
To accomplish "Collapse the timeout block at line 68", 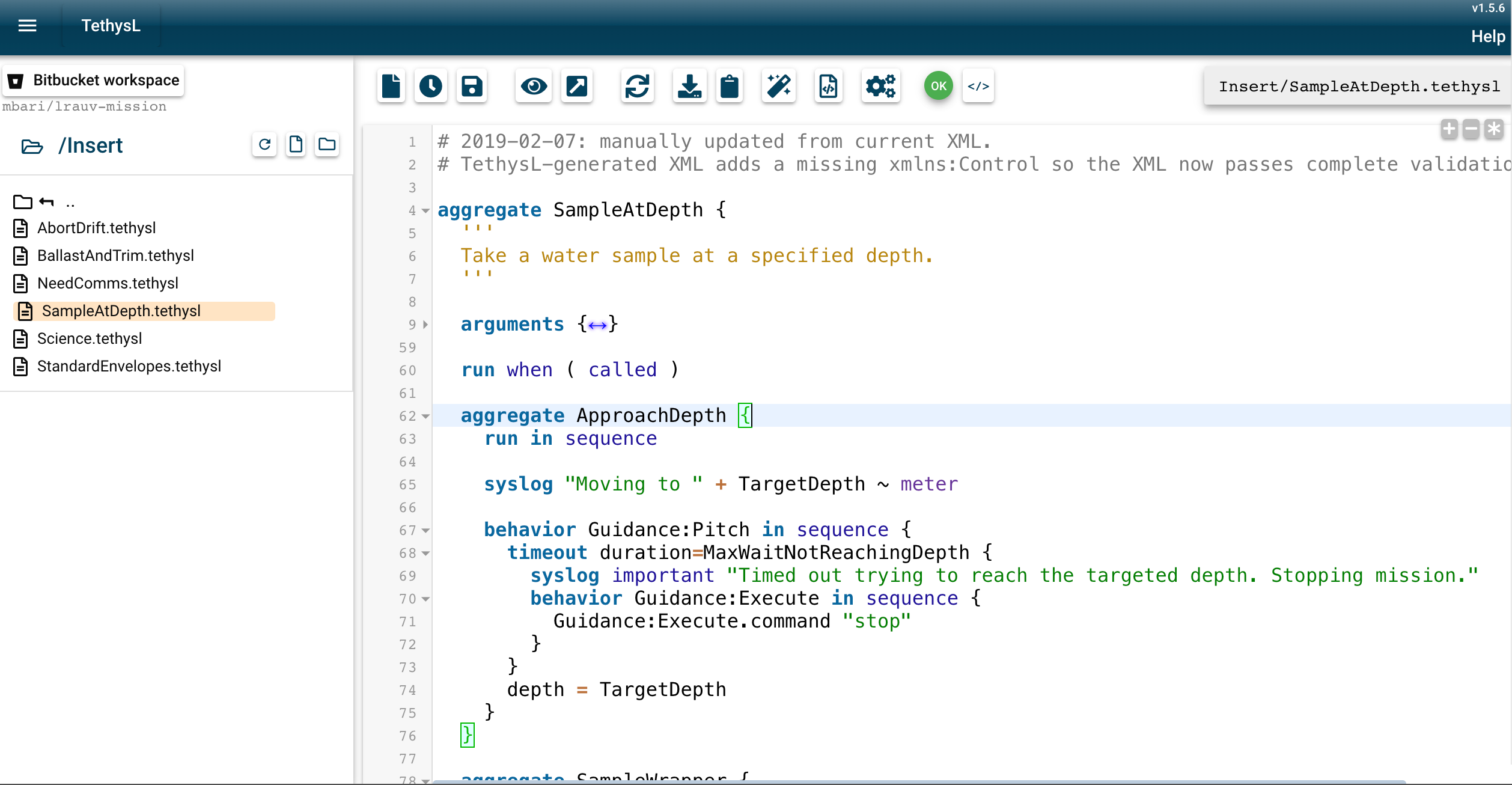I will pyautogui.click(x=425, y=553).
